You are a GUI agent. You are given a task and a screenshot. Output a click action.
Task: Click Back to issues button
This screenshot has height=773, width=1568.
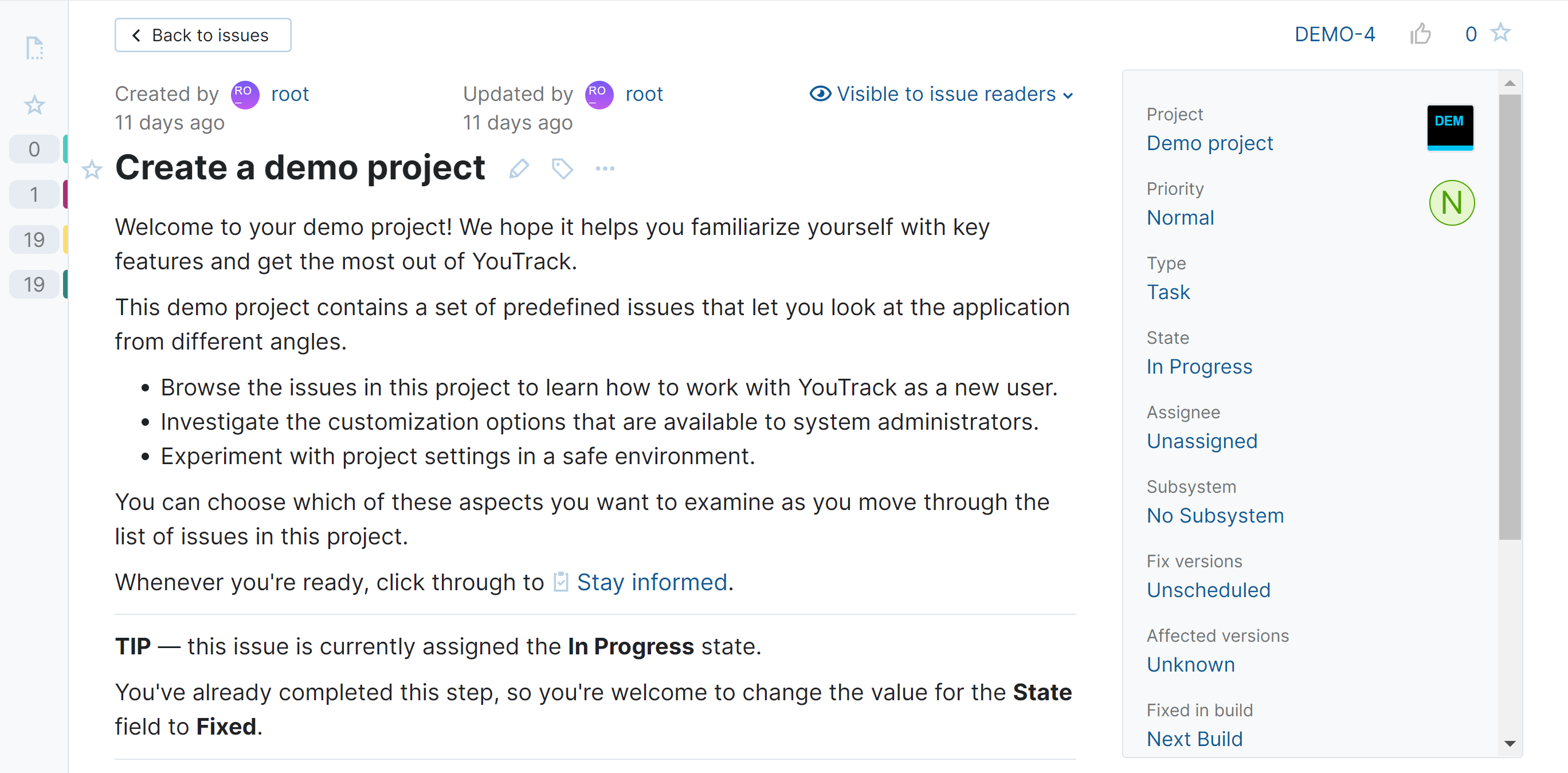coord(203,36)
